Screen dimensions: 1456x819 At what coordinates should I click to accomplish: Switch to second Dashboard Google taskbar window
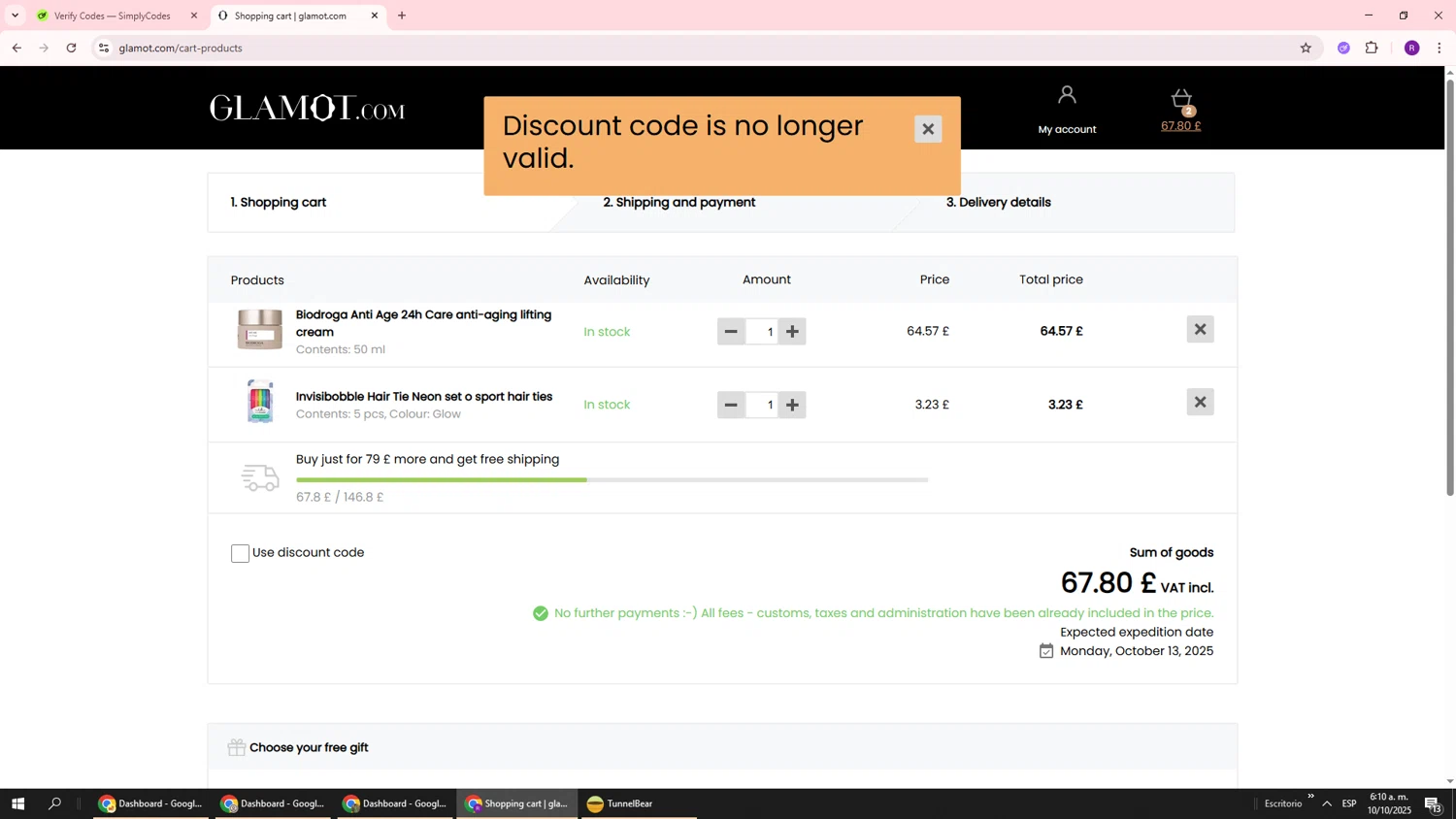[x=273, y=803]
